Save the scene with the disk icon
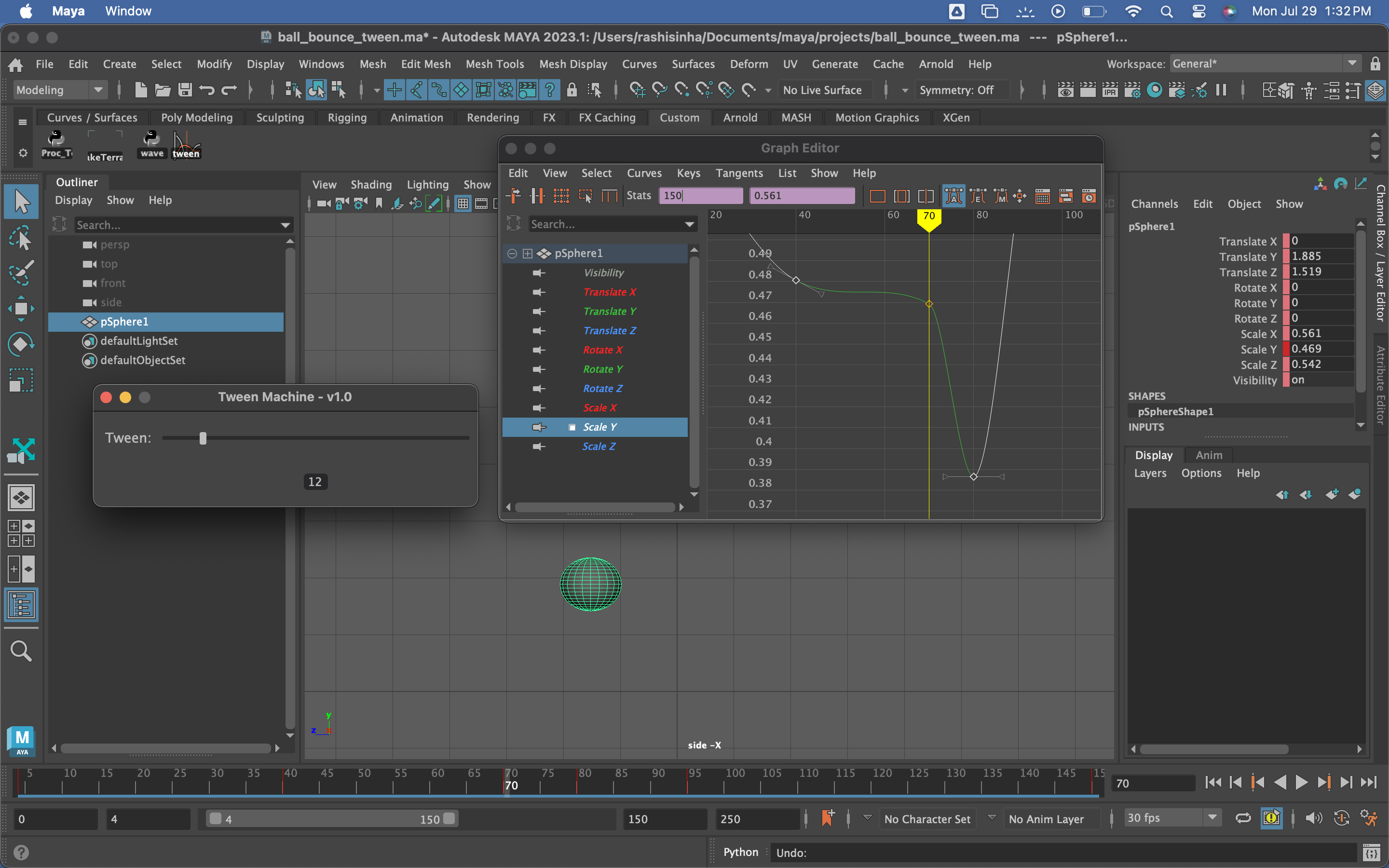Screen dimensions: 1389x868 coord(185,90)
